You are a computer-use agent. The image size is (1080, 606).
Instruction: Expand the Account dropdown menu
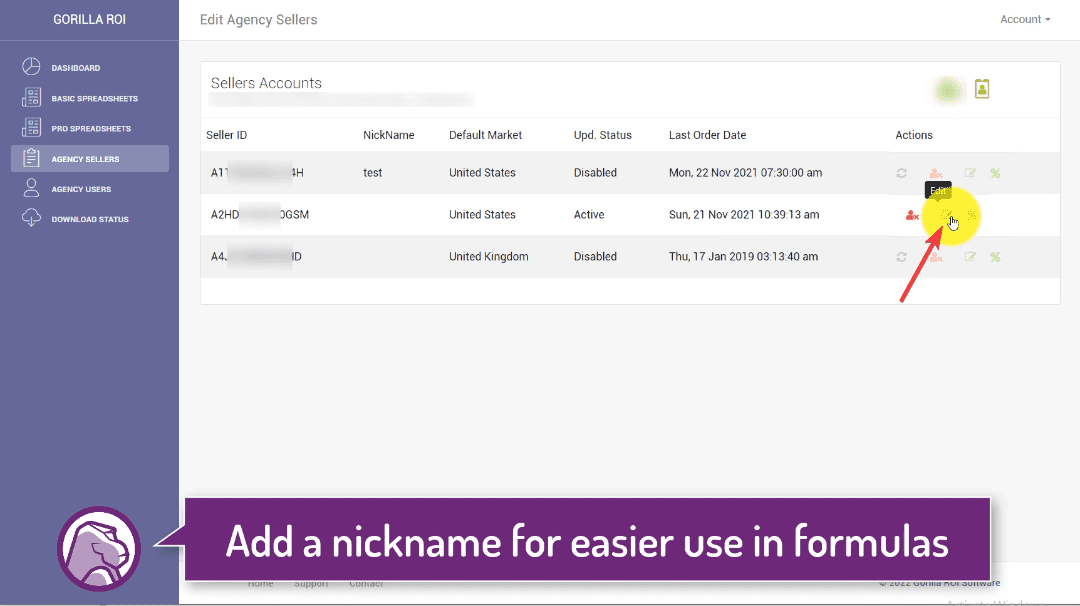coord(1025,19)
